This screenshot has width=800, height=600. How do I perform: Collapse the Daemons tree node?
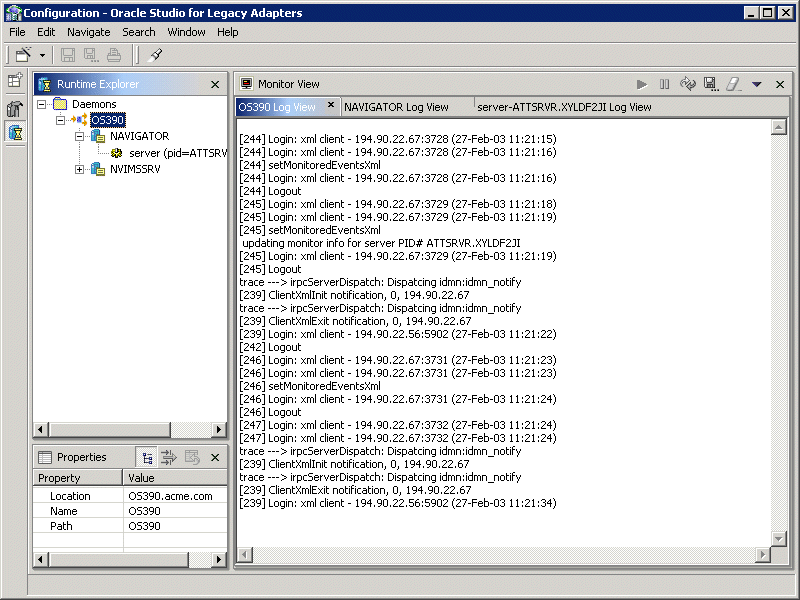pos(42,104)
